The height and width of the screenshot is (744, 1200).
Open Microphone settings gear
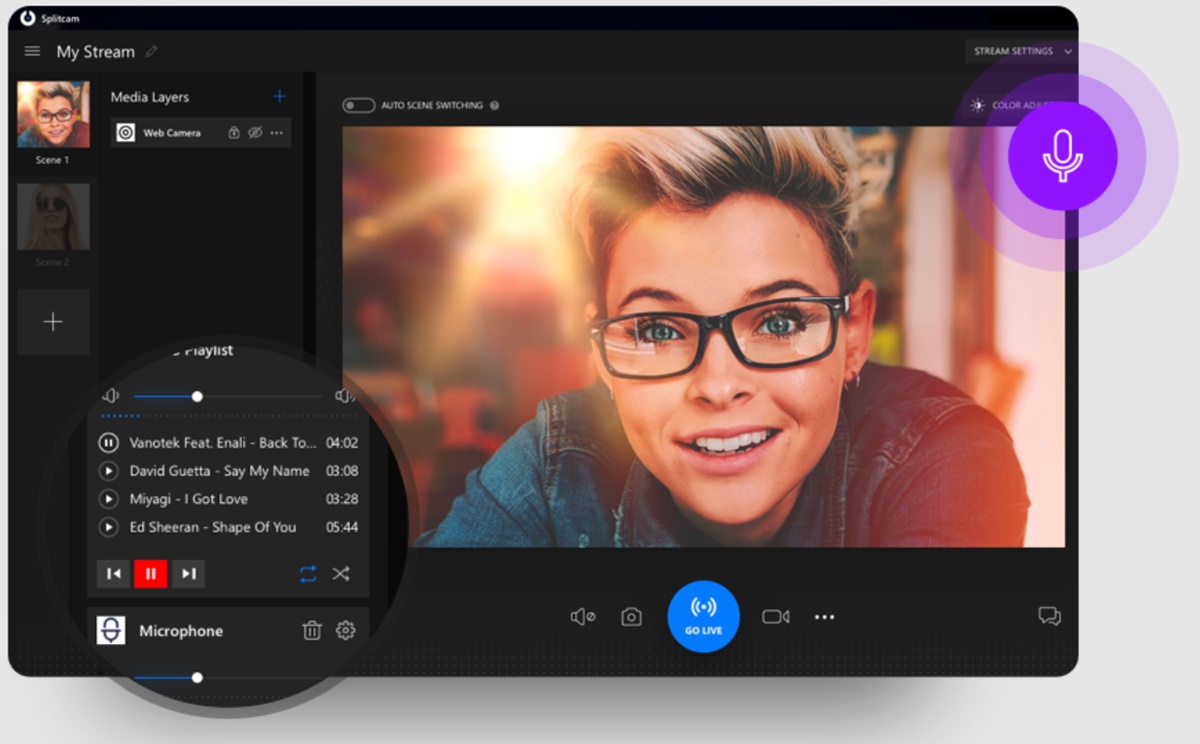(345, 630)
